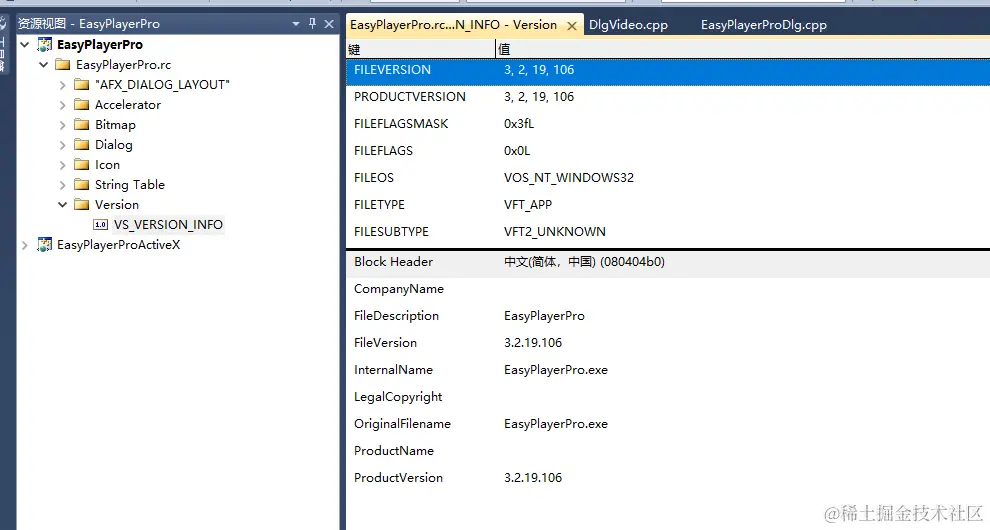Select the VS_VERSION_INFO tree item
This screenshot has width=990, height=530.
click(168, 225)
